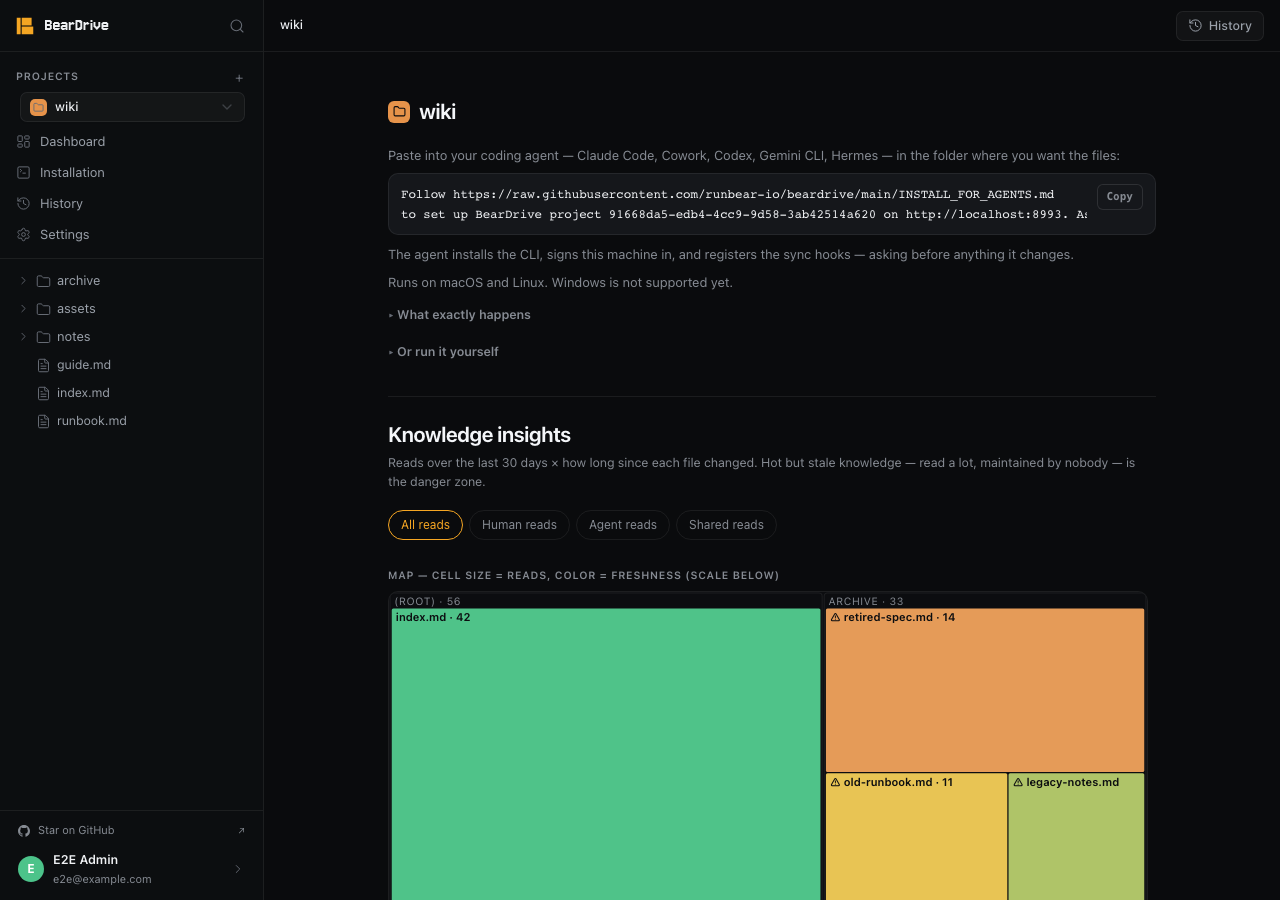Click the Knowledge insights heading
The width and height of the screenshot is (1280, 900).
(479, 435)
